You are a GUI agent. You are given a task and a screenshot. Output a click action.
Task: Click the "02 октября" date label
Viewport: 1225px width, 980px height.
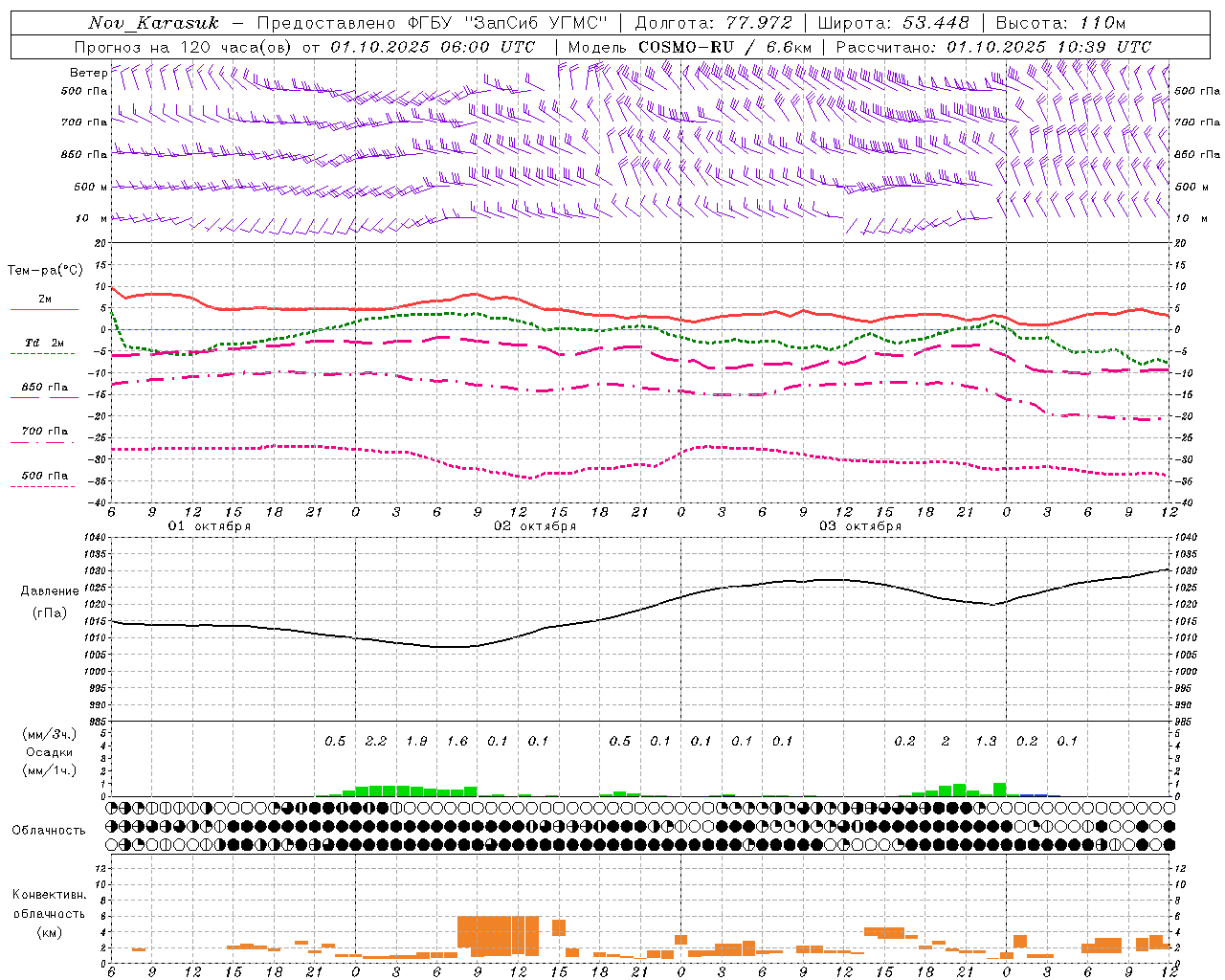pyautogui.click(x=535, y=526)
